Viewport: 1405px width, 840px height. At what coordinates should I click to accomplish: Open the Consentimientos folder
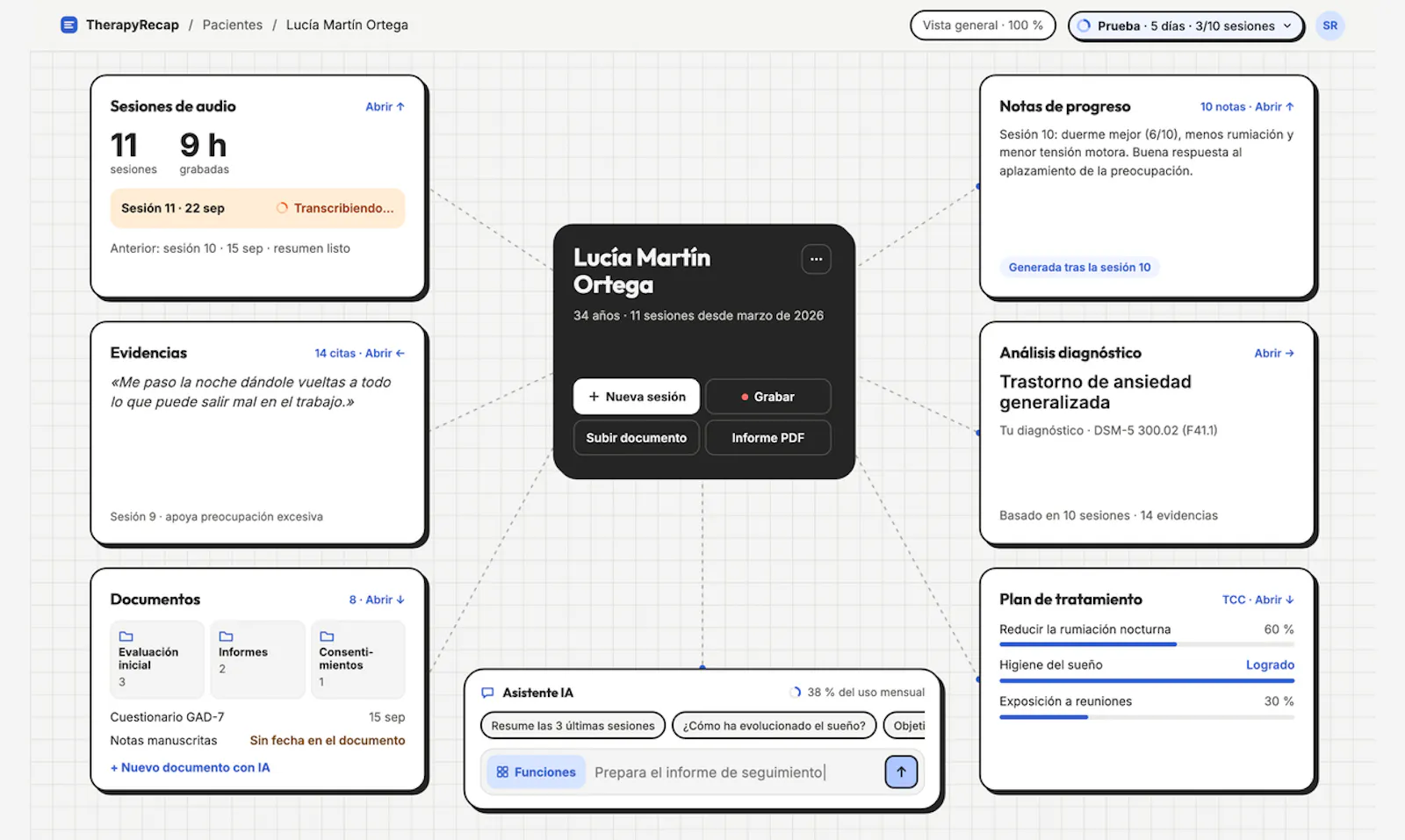click(358, 660)
